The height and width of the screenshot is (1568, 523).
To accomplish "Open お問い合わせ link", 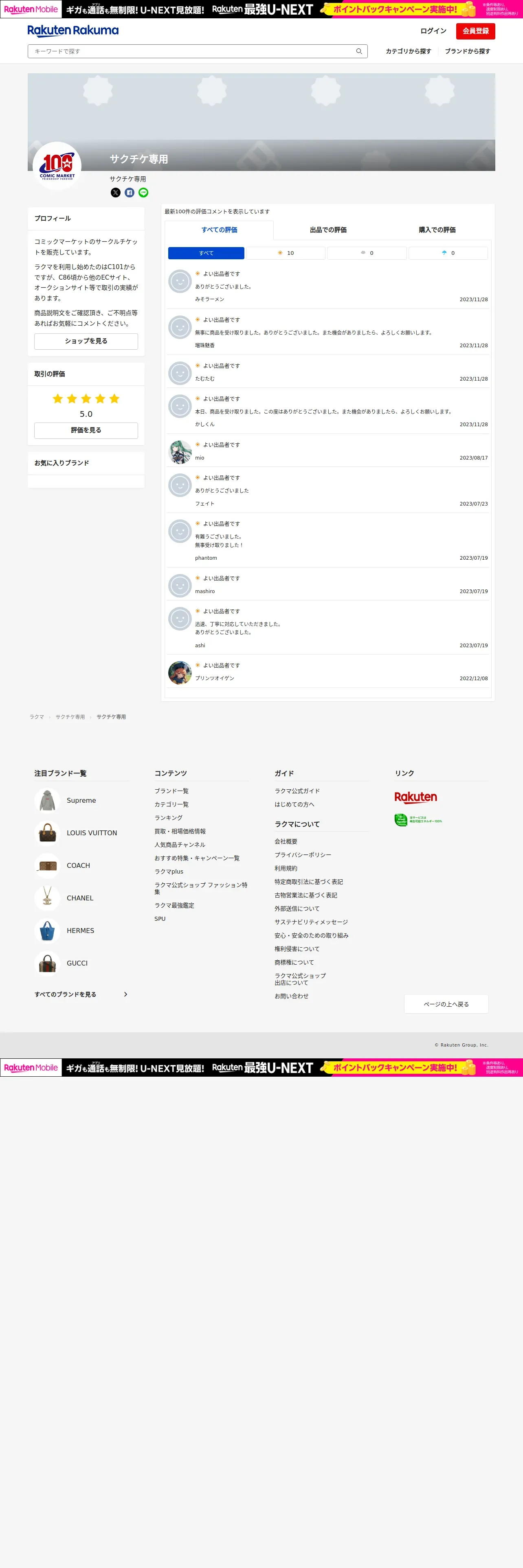I will 292,996.
